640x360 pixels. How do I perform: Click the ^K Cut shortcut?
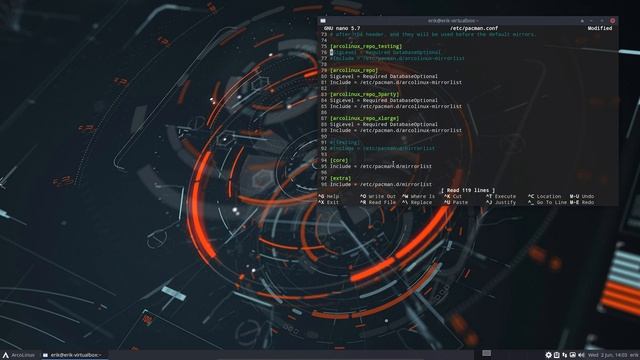(453, 196)
